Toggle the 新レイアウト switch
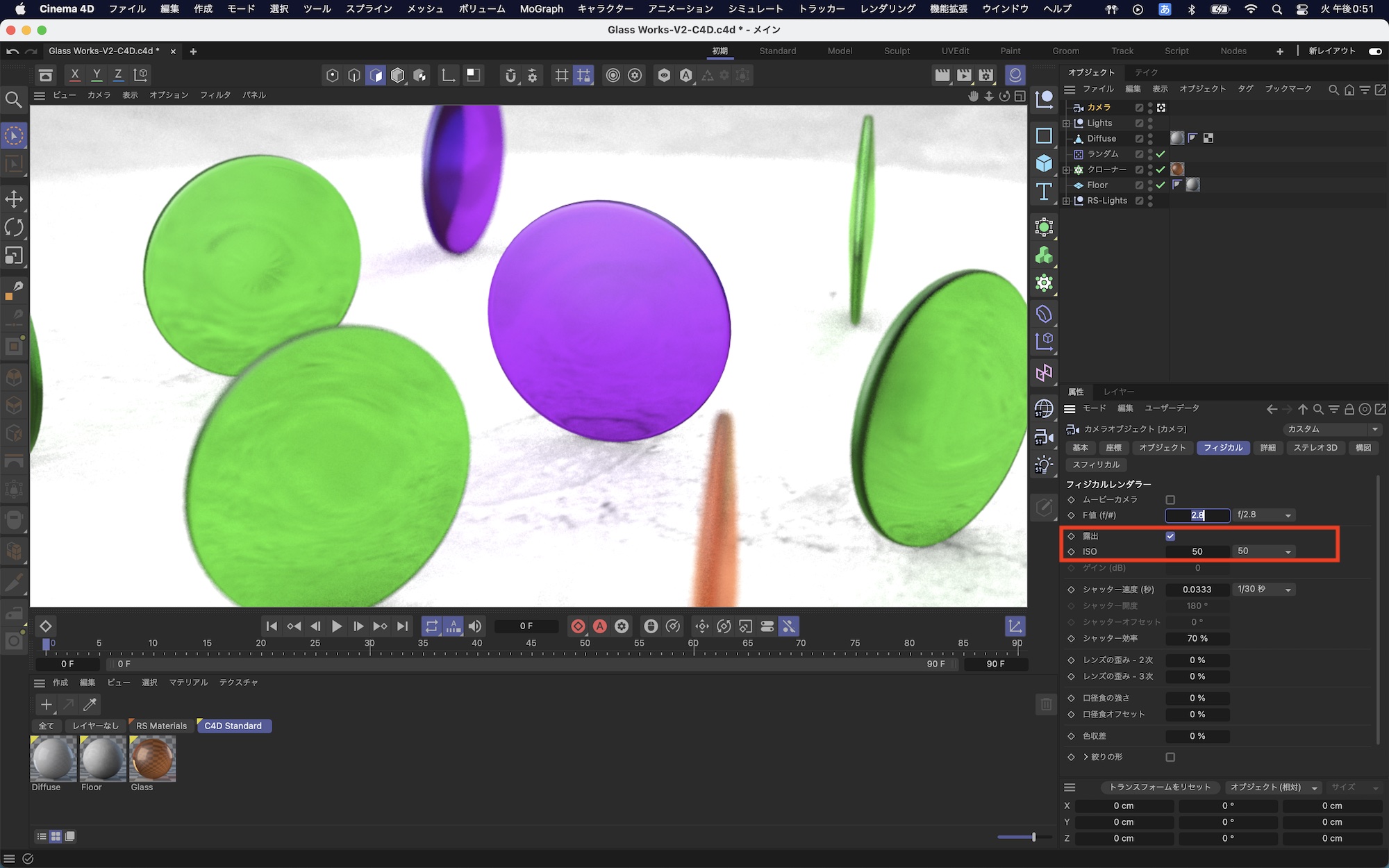The image size is (1389, 868). (x=1374, y=51)
